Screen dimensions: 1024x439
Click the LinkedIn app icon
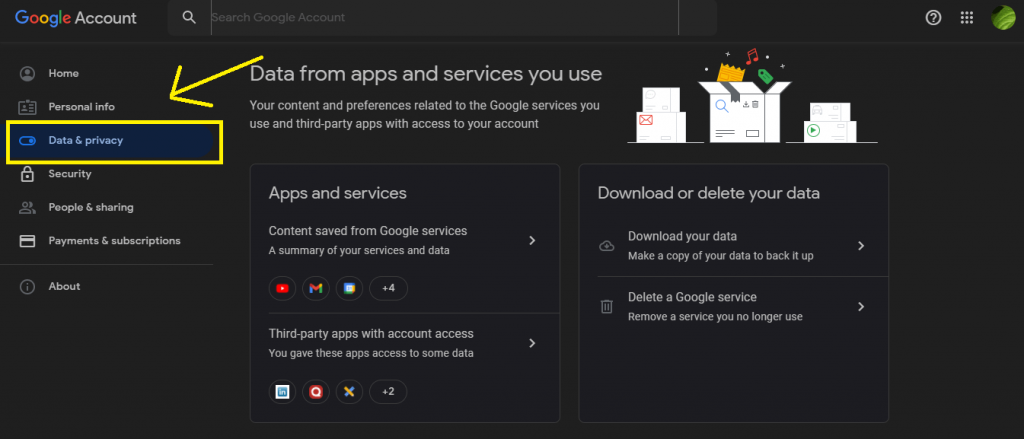click(x=282, y=391)
